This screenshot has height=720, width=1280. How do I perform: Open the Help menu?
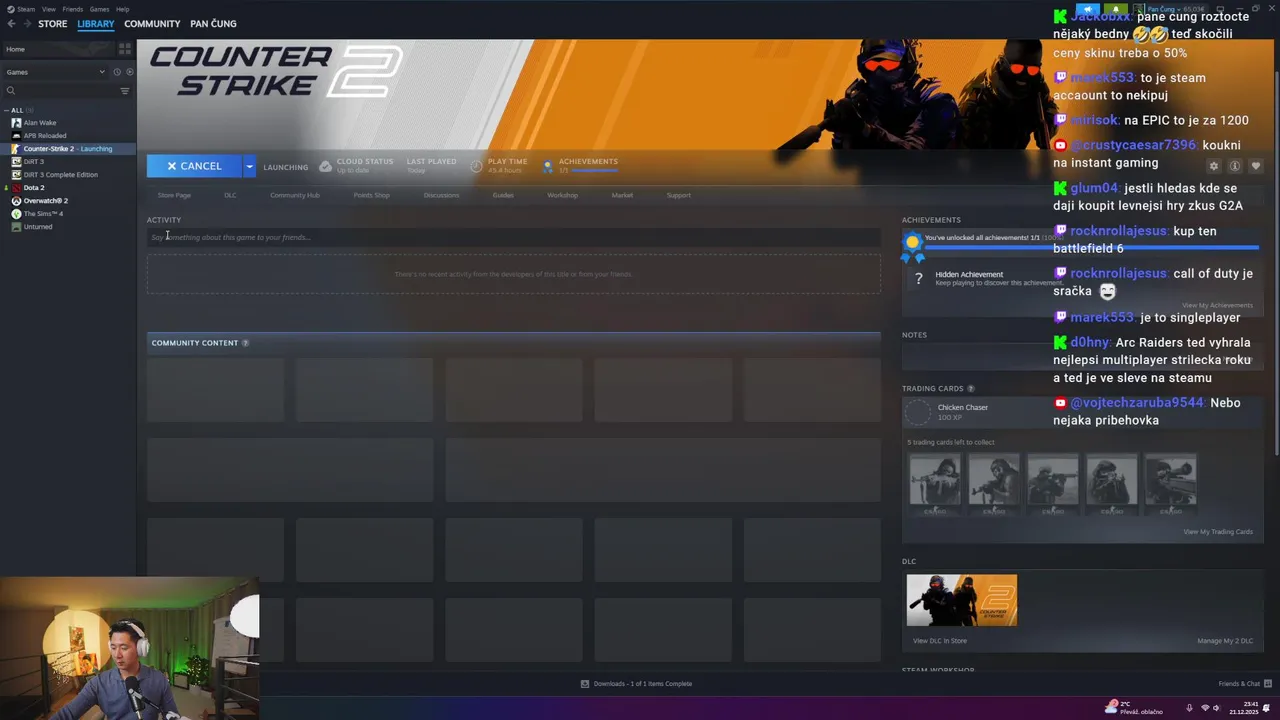(x=122, y=9)
